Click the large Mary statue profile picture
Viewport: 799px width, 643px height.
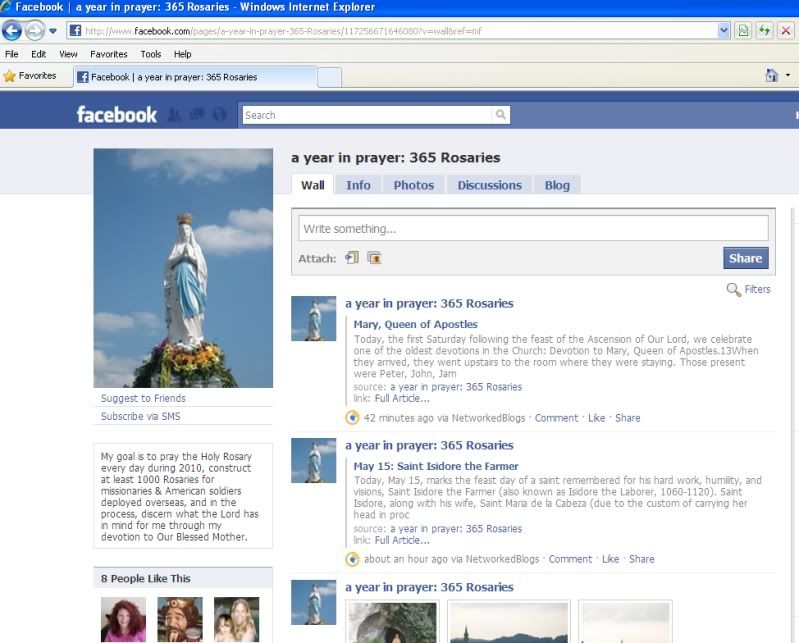183,268
